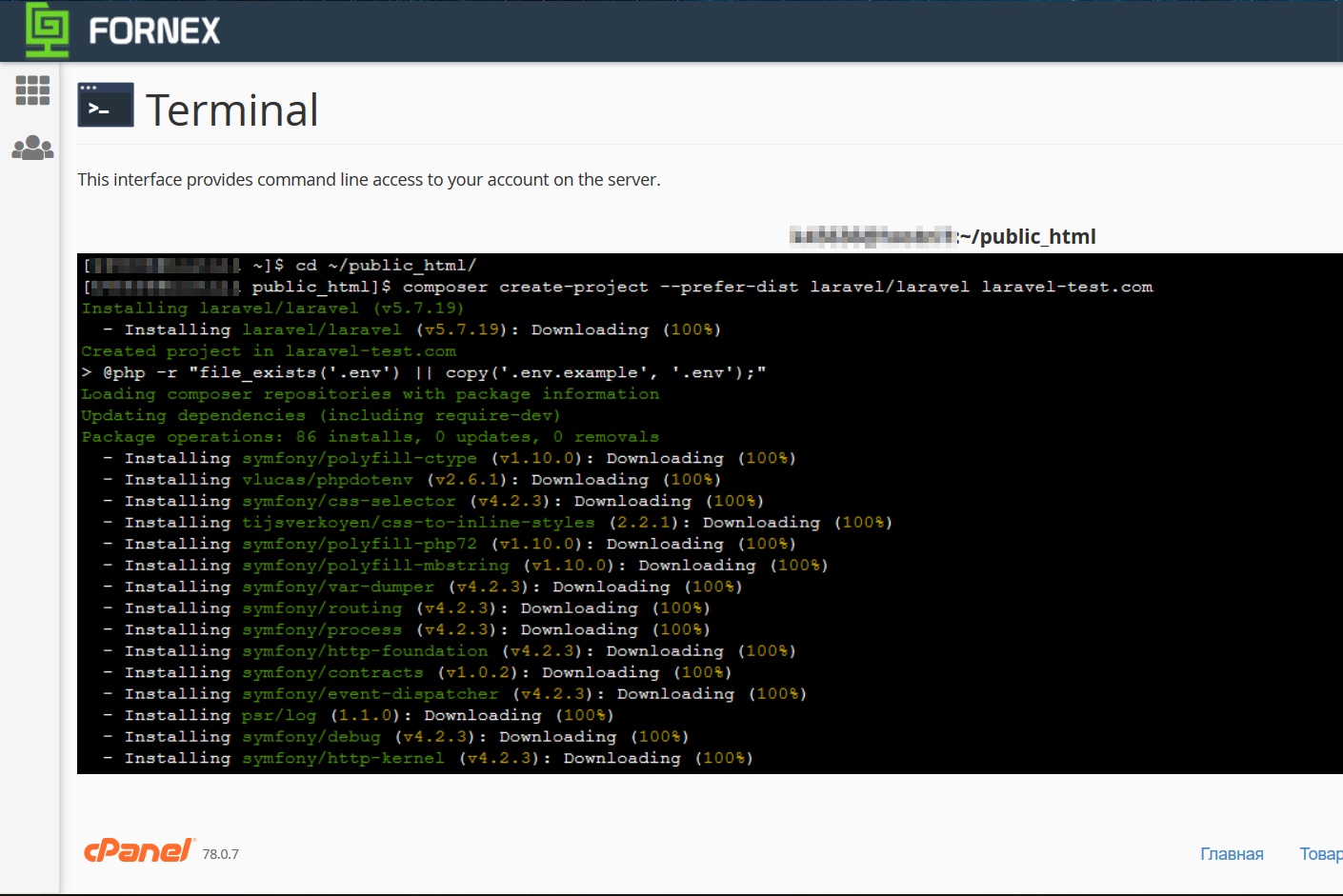Open the Главная footer link
The height and width of the screenshot is (896, 1343).
click(1232, 854)
